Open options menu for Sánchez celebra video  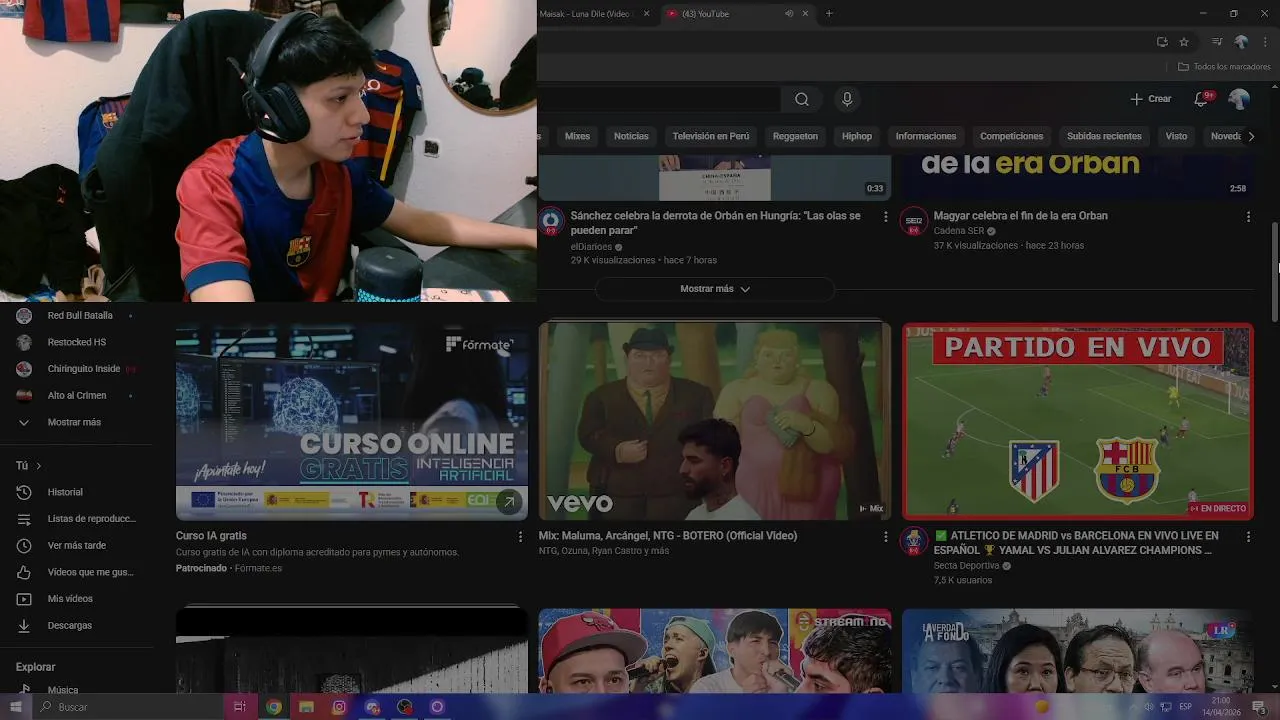pyautogui.click(x=885, y=216)
